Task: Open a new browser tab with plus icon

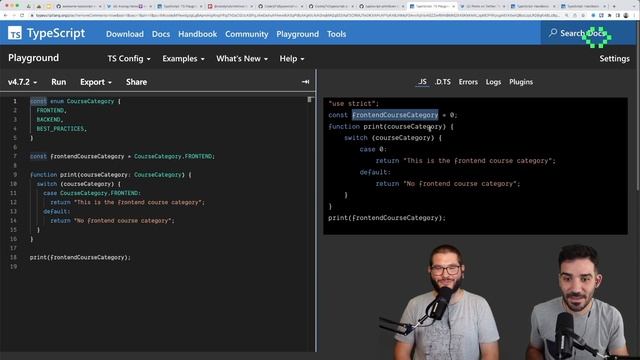Action: tap(614, 6)
